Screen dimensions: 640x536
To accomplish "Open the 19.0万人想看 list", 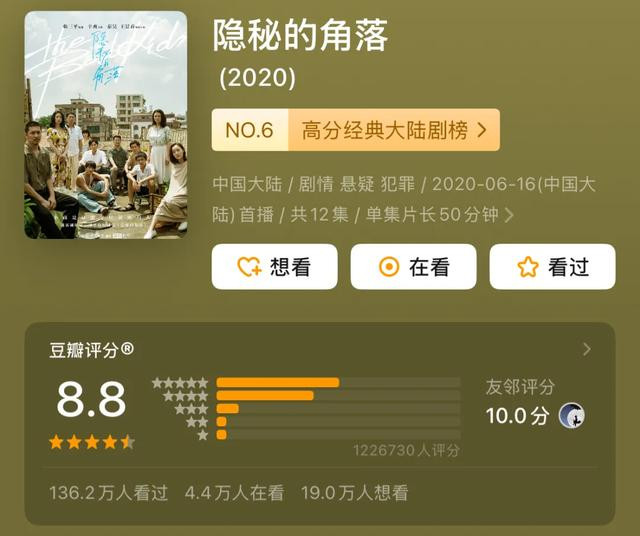I will tap(355, 493).
